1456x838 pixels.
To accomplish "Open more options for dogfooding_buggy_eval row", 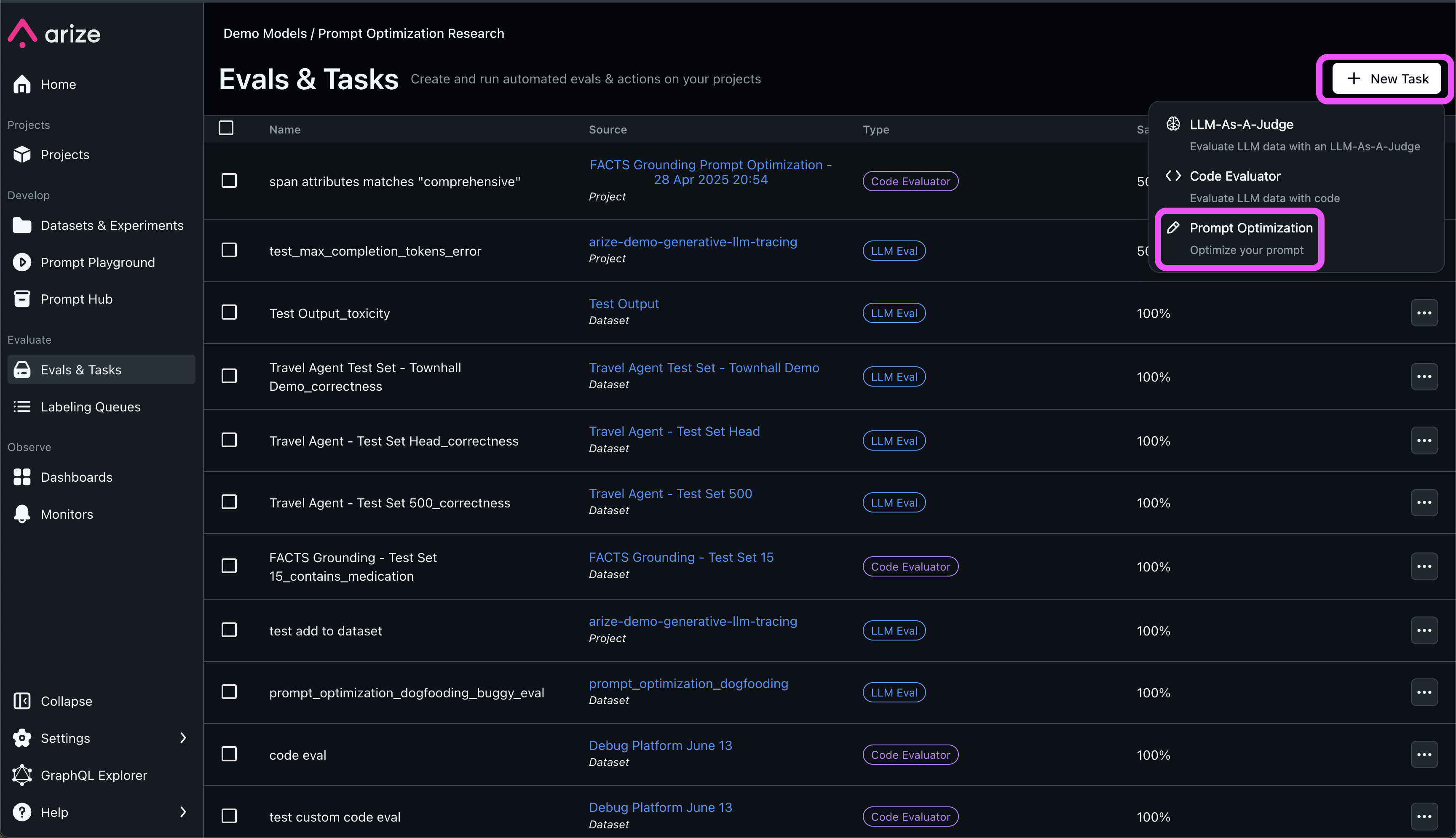I will click(1424, 692).
